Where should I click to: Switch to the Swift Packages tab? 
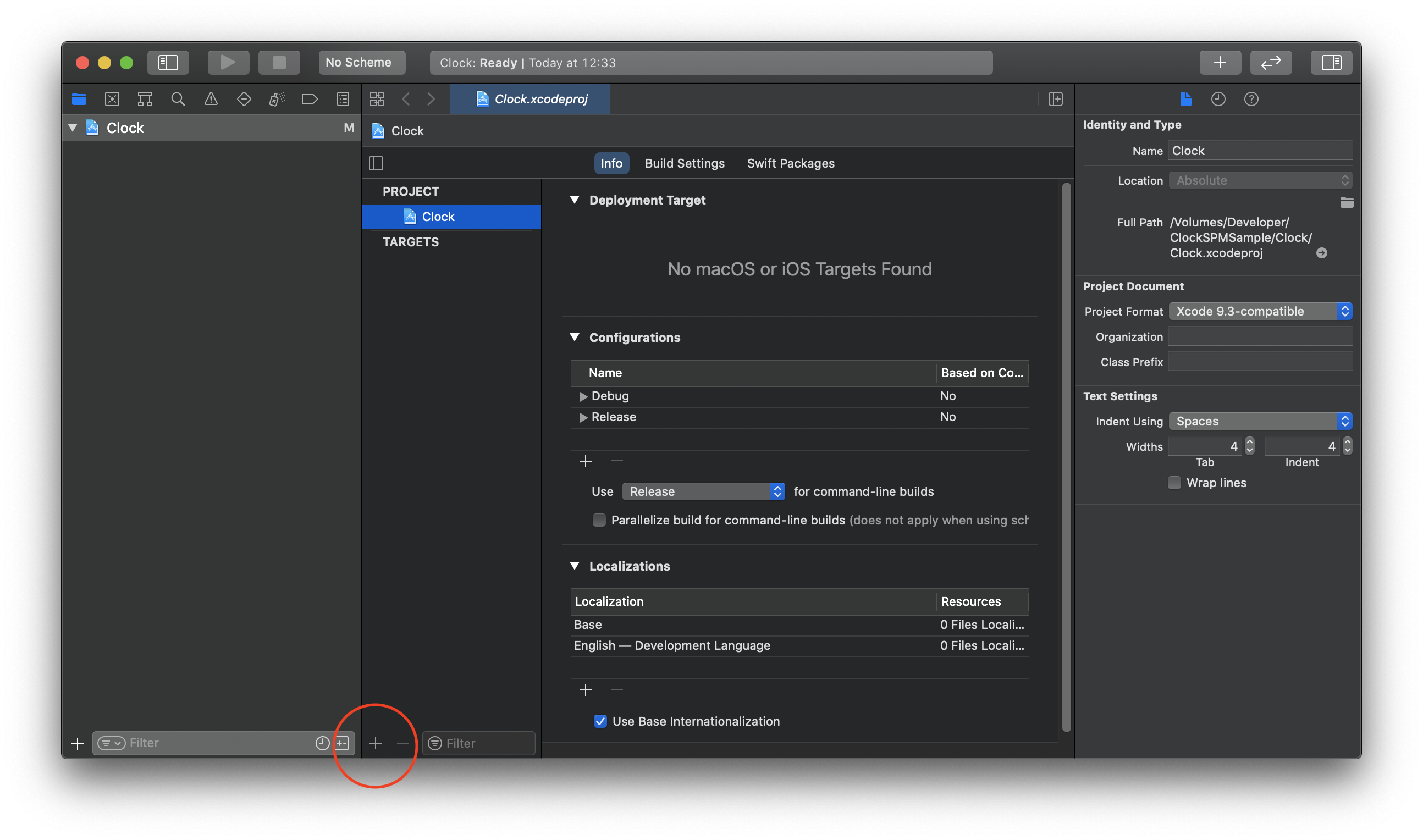pyautogui.click(x=790, y=163)
